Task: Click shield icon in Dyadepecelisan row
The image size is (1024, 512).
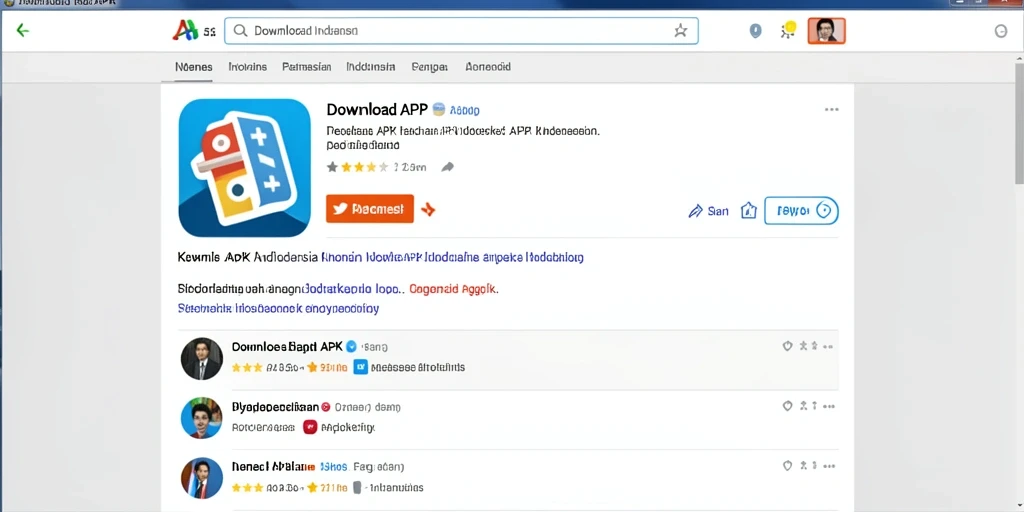Action: 788,406
